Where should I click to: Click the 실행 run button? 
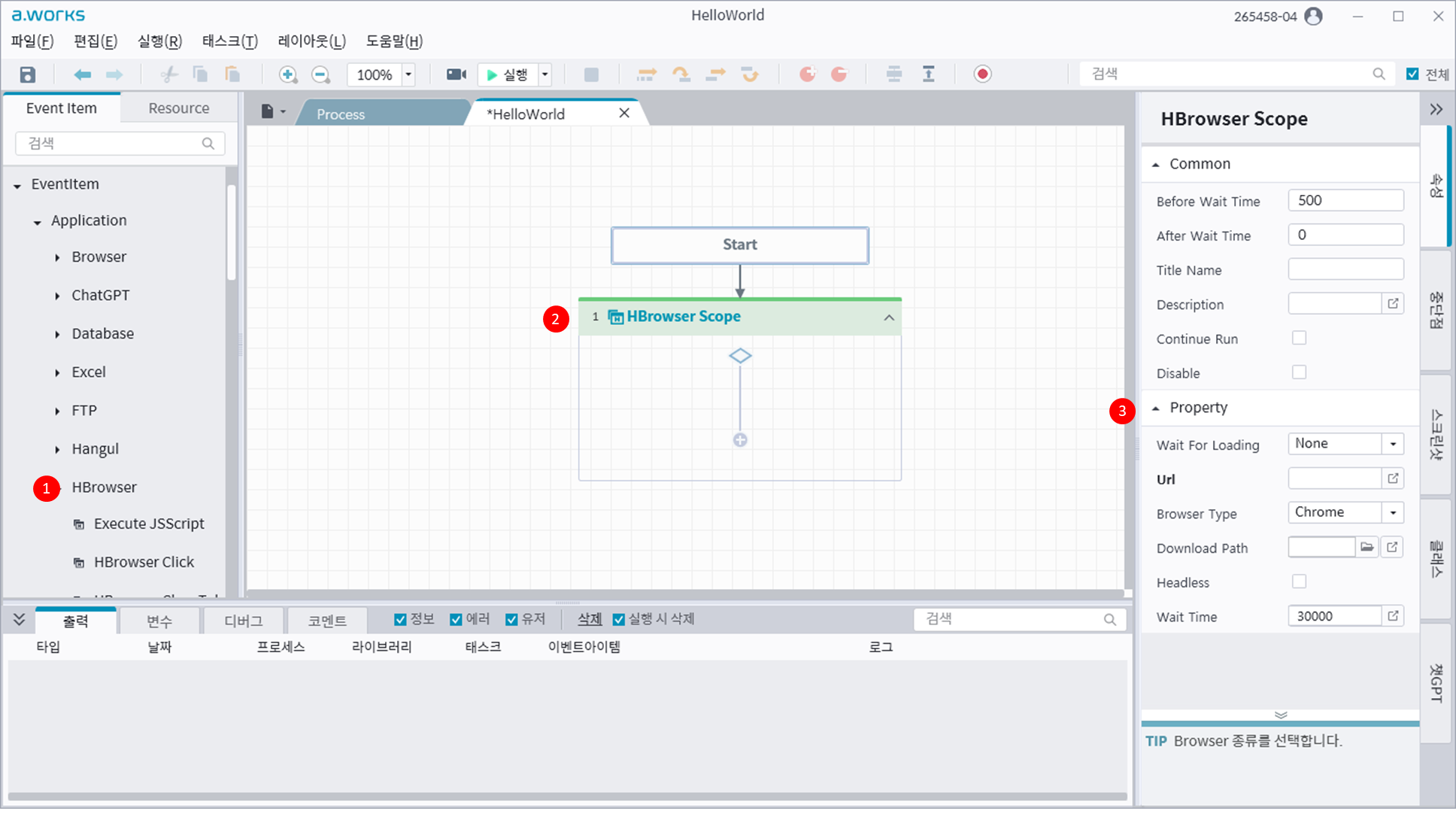(x=508, y=74)
